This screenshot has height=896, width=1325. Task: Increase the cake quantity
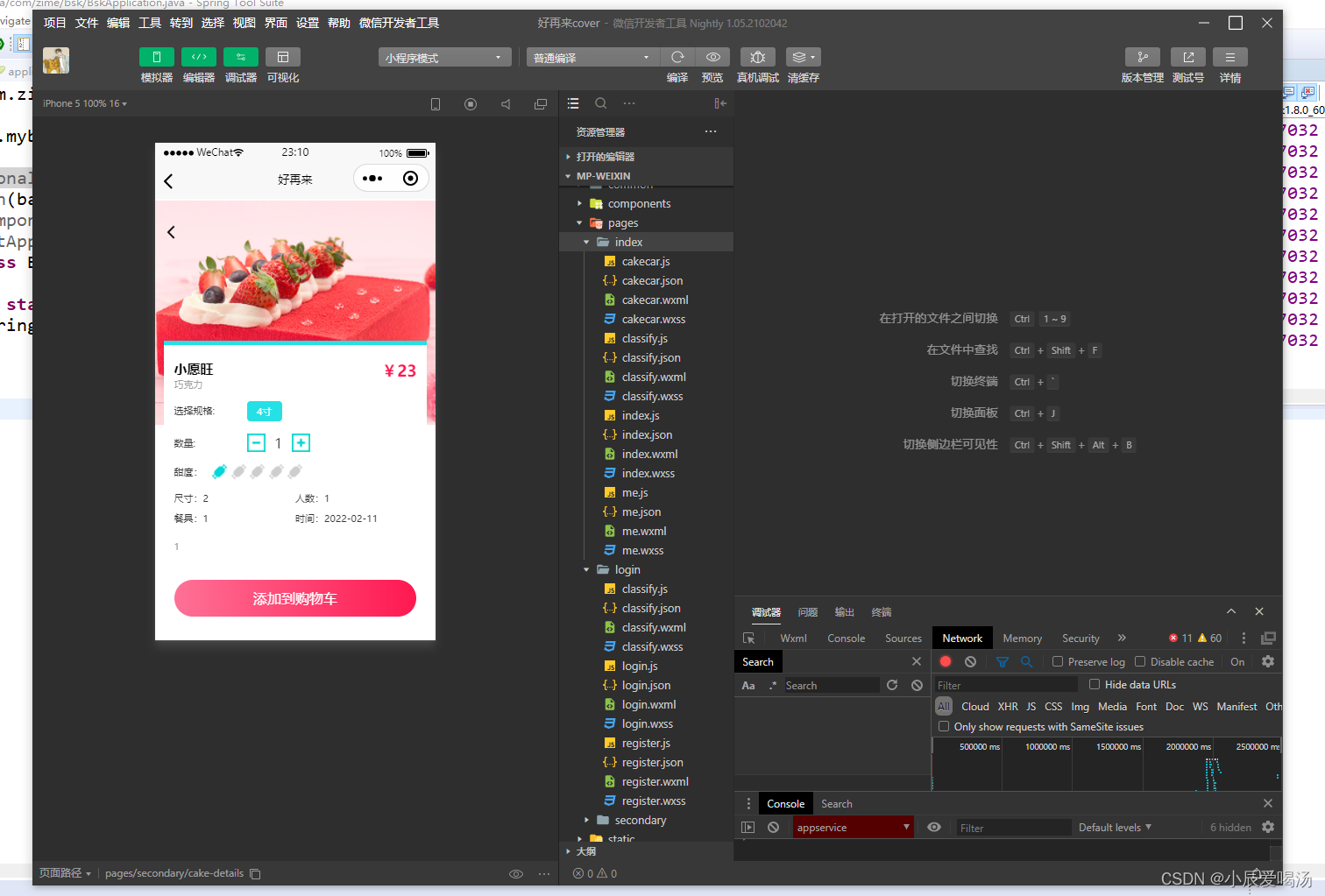click(301, 443)
